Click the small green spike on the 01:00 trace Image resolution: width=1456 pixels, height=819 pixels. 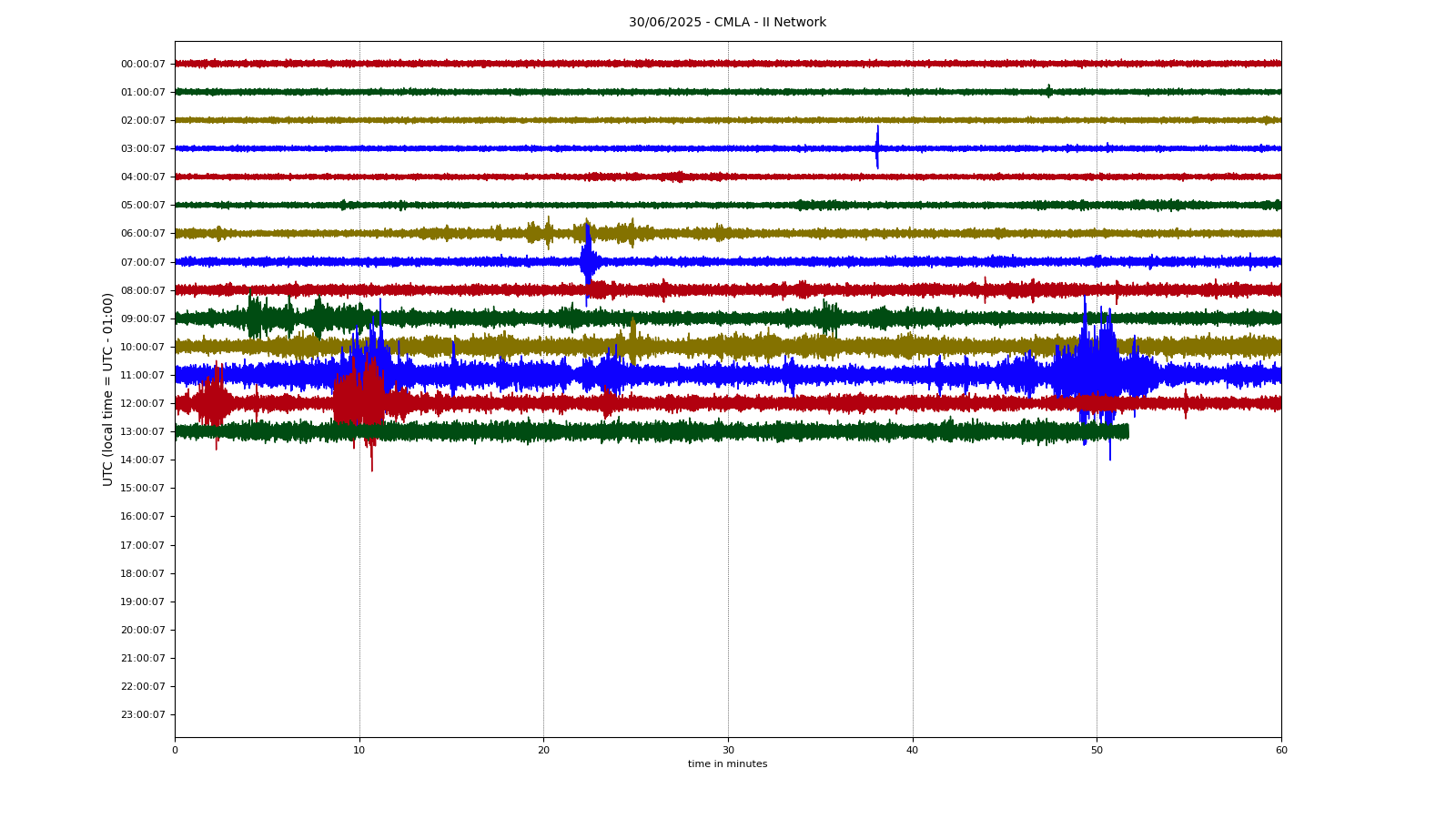pos(1048,91)
